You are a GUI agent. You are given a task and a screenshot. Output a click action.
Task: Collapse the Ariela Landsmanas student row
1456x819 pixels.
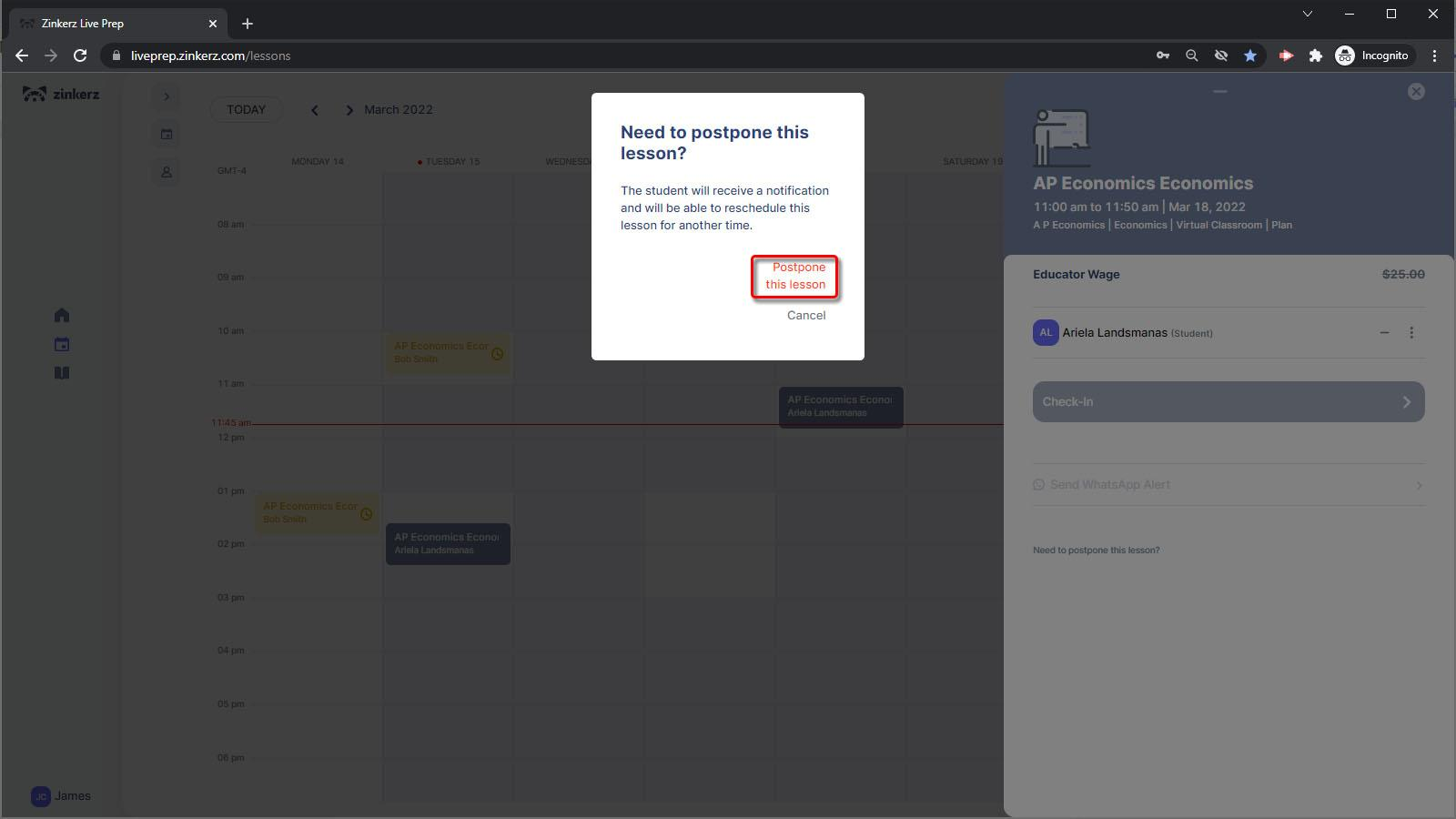tap(1384, 333)
